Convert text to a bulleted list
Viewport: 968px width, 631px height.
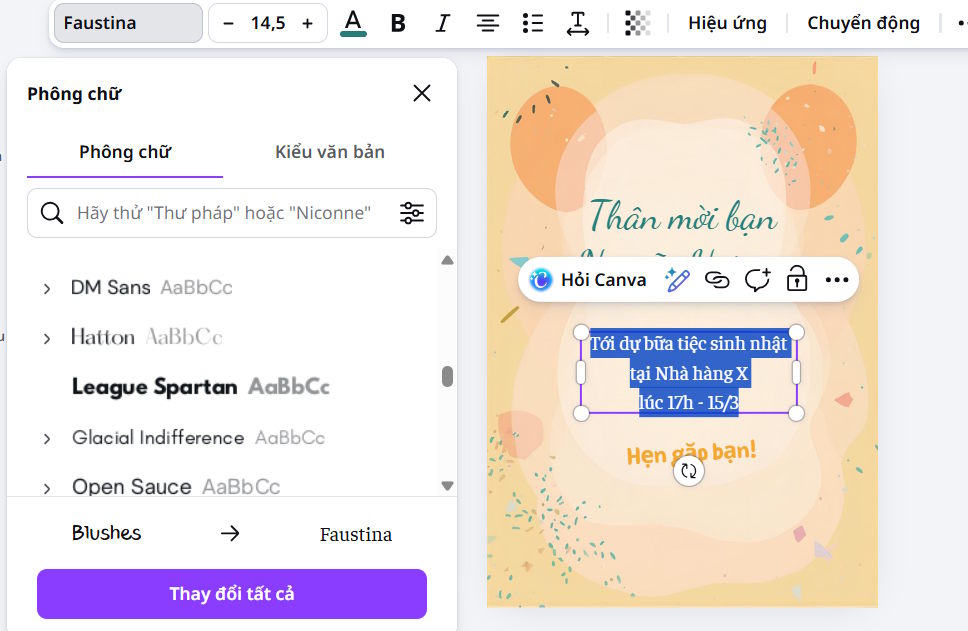pyautogui.click(x=532, y=23)
